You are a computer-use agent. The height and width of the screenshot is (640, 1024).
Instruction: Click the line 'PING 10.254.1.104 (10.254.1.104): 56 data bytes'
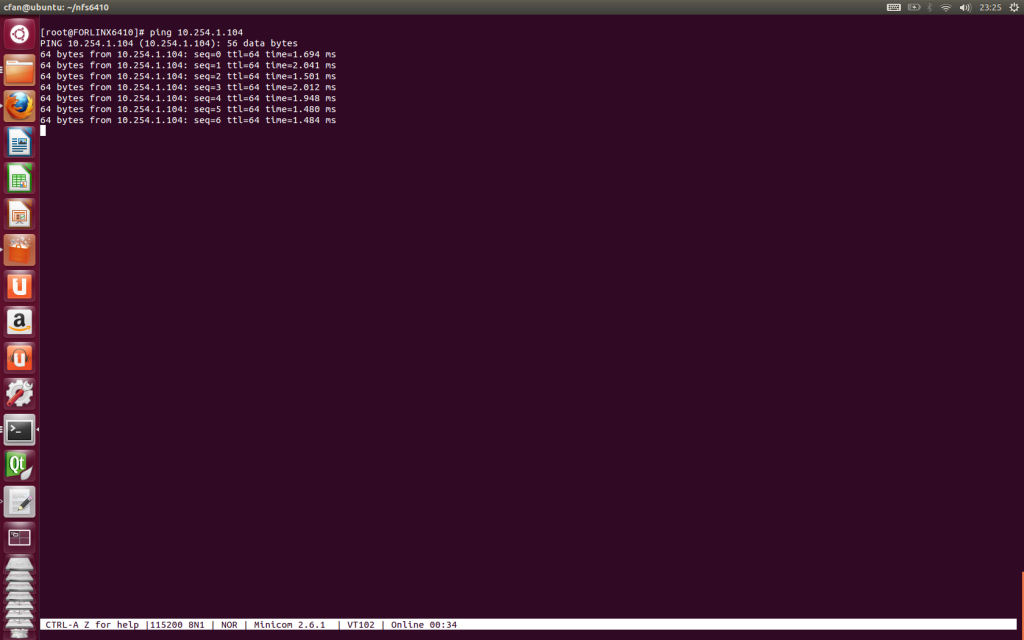point(168,43)
